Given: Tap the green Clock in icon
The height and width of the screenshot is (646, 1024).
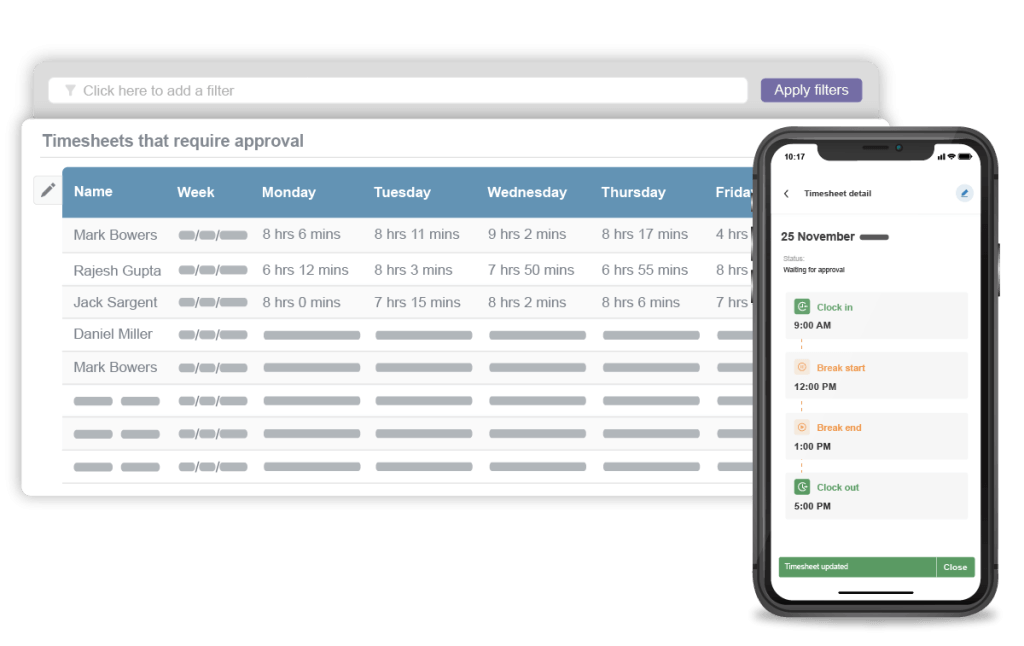Looking at the screenshot, I should (x=801, y=307).
